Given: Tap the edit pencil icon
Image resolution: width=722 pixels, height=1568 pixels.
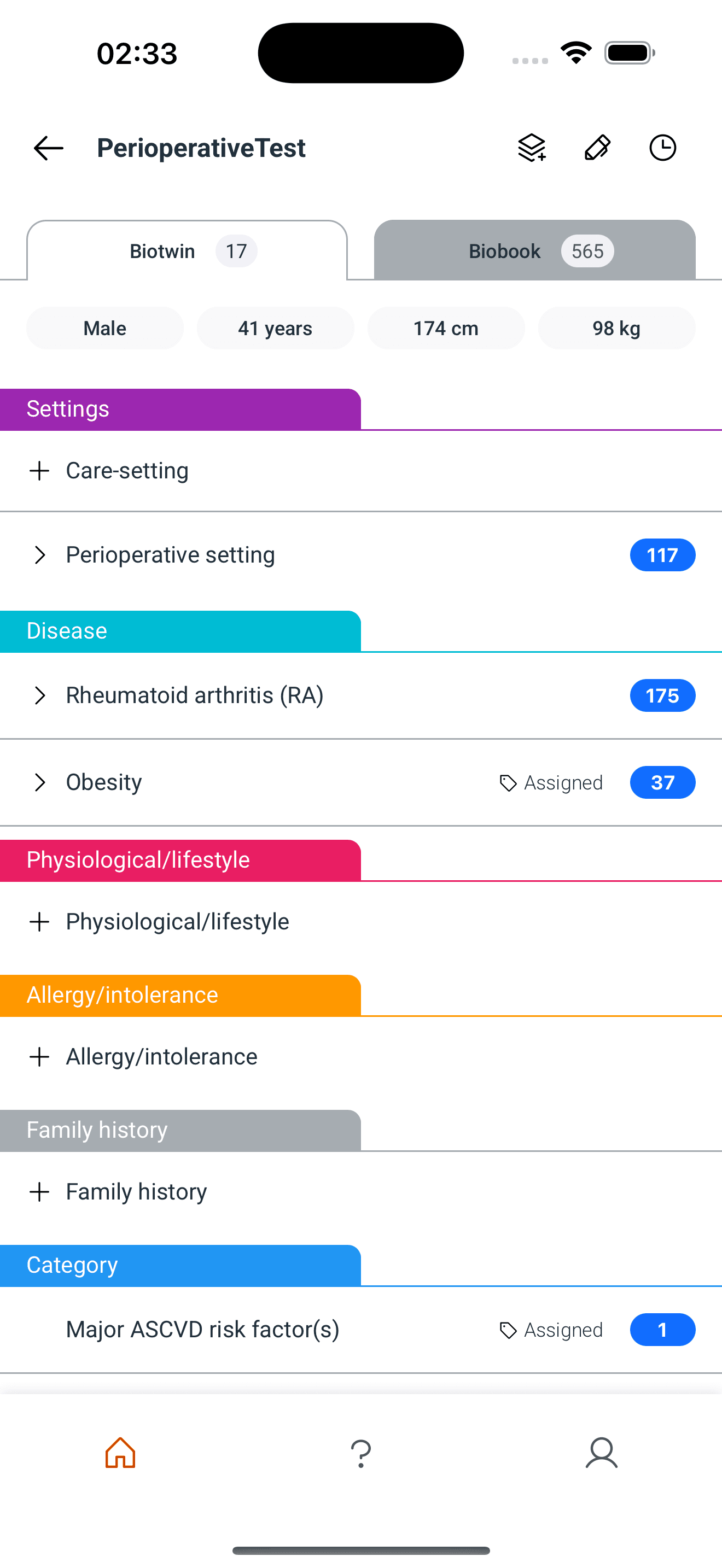Looking at the screenshot, I should (x=597, y=147).
